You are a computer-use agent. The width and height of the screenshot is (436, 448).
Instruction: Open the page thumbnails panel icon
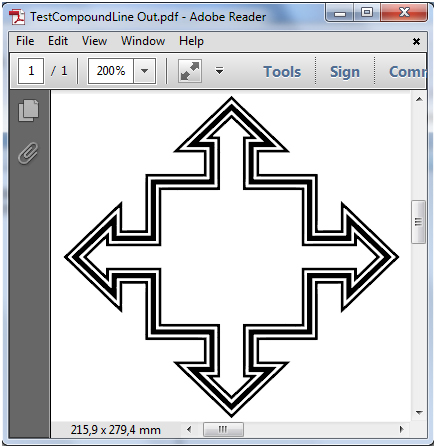coord(28,110)
